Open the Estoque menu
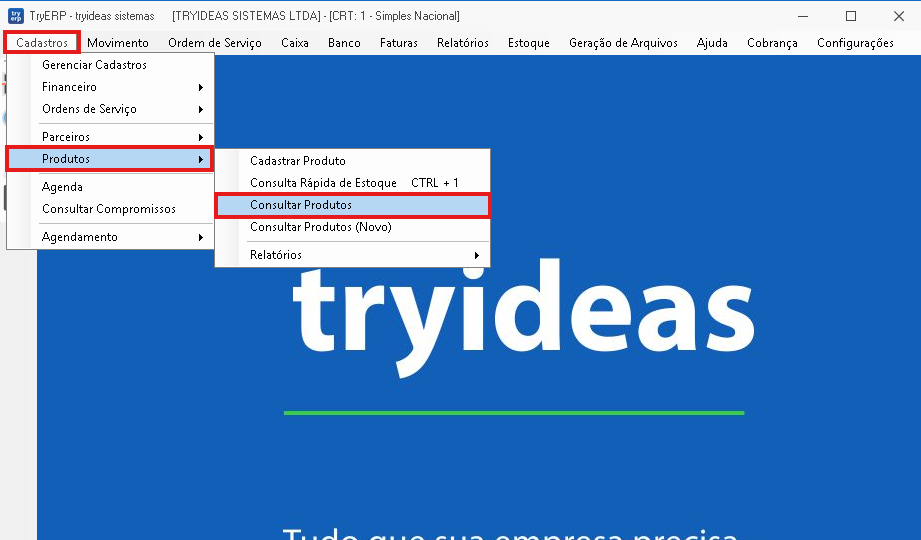Image resolution: width=921 pixels, height=540 pixels. pyautogui.click(x=529, y=43)
